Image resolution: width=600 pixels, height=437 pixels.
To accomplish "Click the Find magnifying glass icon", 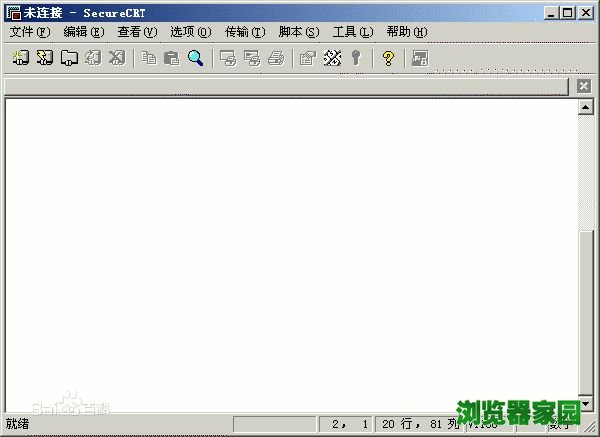I will [196, 58].
